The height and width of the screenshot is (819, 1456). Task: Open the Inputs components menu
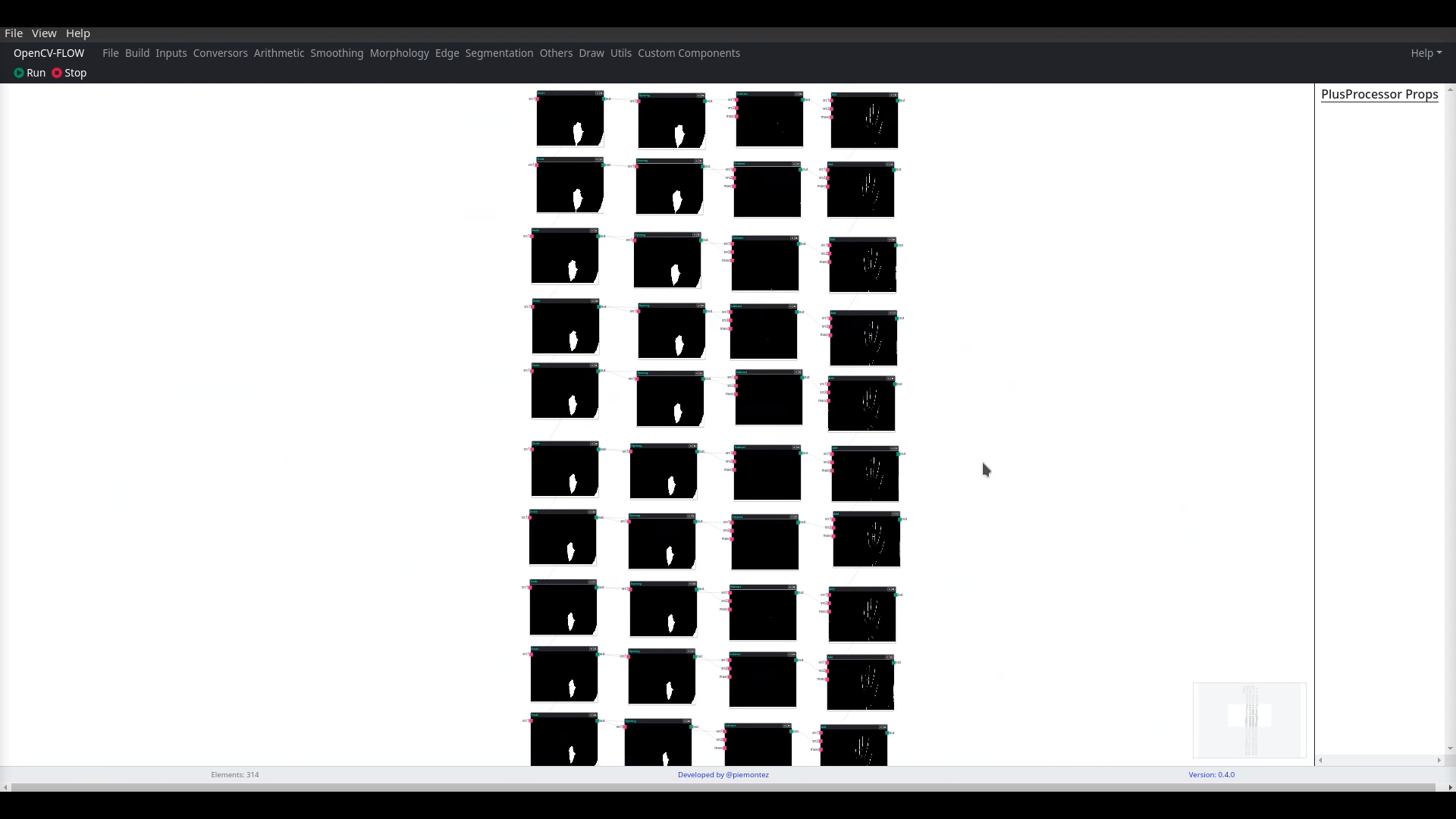[x=171, y=53]
